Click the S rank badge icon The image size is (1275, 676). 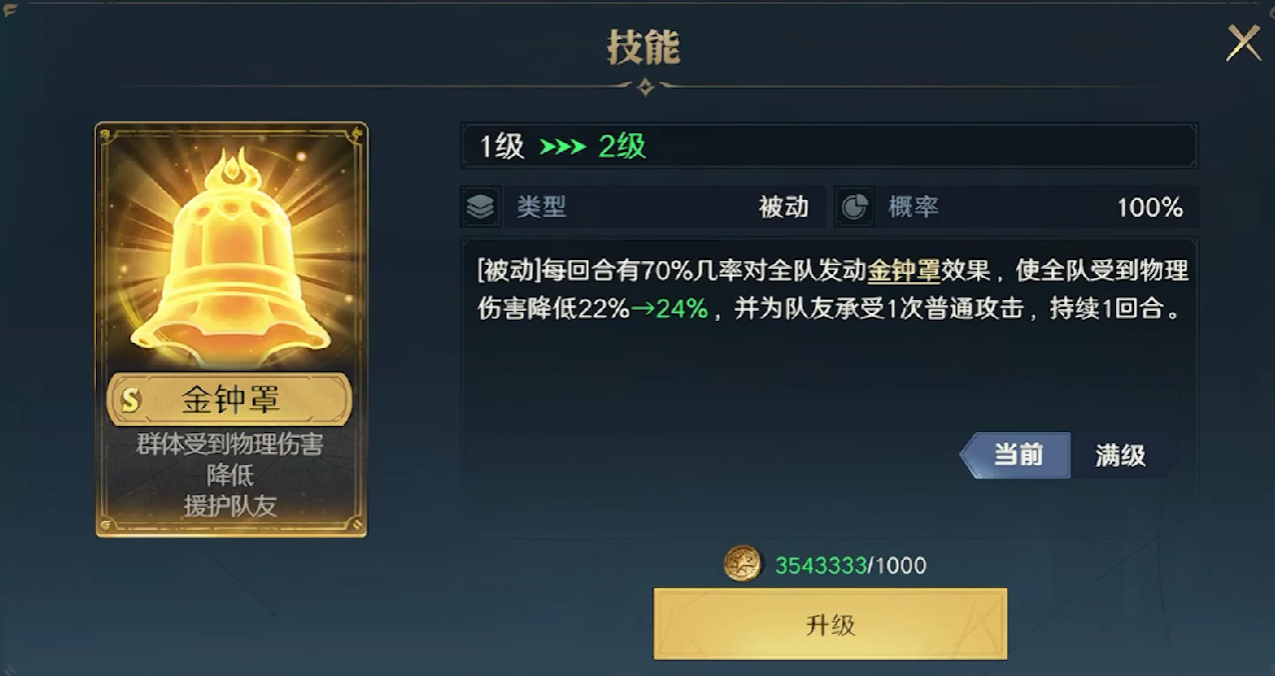[x=130, y=400]
